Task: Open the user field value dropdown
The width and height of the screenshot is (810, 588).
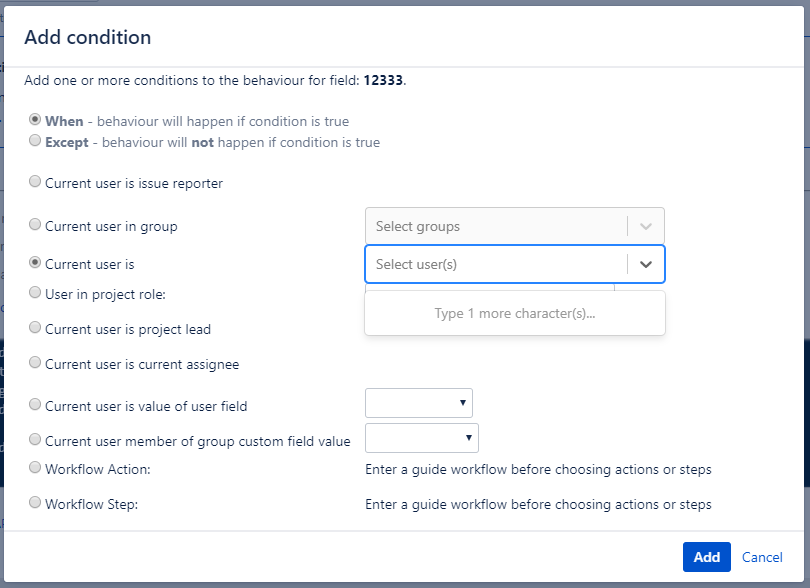Action: [x=418, y=403]
